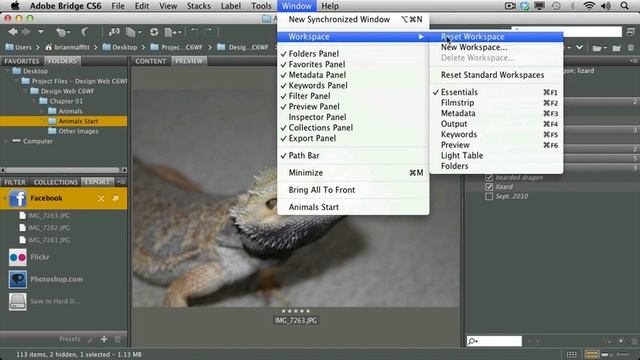Toggle Filter Panel in Window menu

pos(353,96)
